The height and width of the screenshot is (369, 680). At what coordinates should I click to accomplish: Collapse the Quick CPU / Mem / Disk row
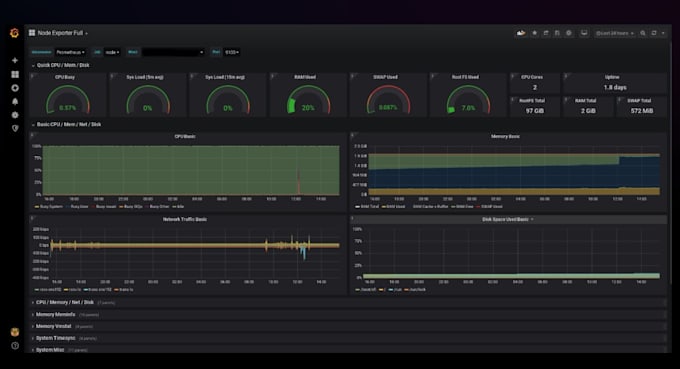point(61,65)
